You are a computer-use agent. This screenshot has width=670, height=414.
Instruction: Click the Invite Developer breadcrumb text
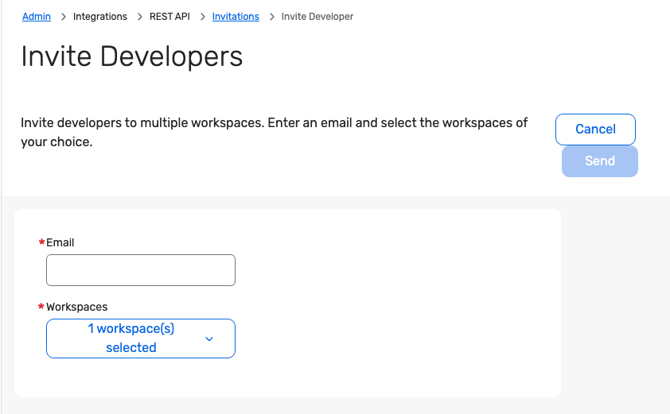[317, 17]
